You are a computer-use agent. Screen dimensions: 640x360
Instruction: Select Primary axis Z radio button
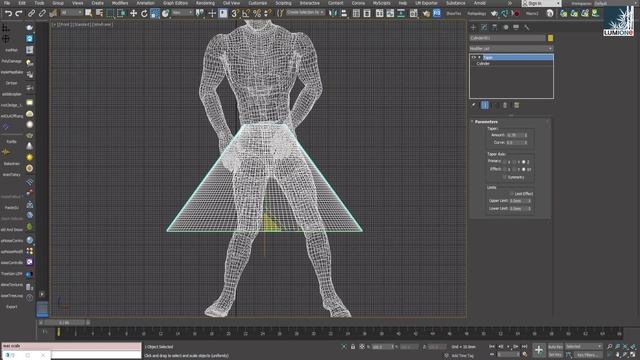click(524, 162)
